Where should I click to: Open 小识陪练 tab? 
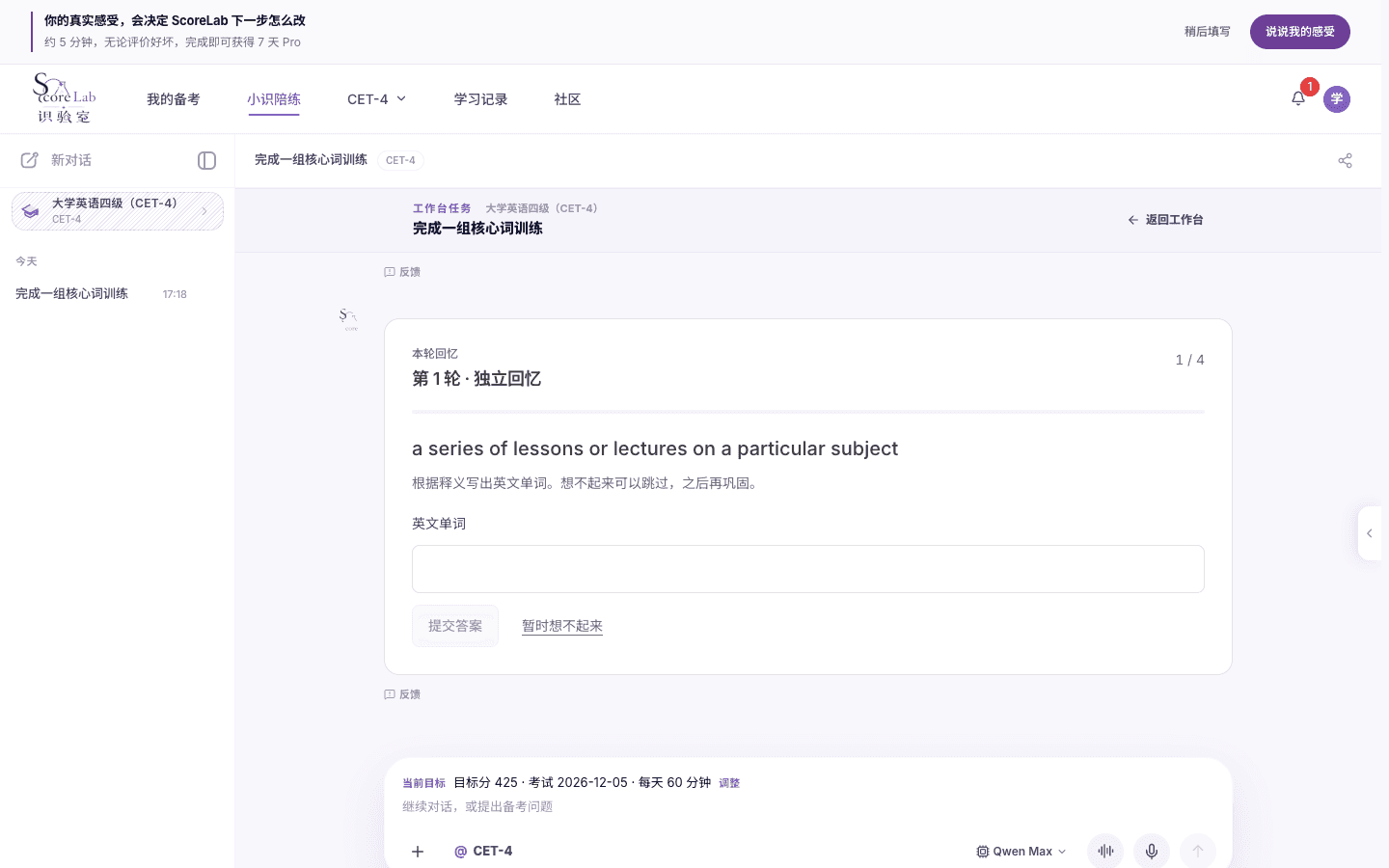[274, 99]
